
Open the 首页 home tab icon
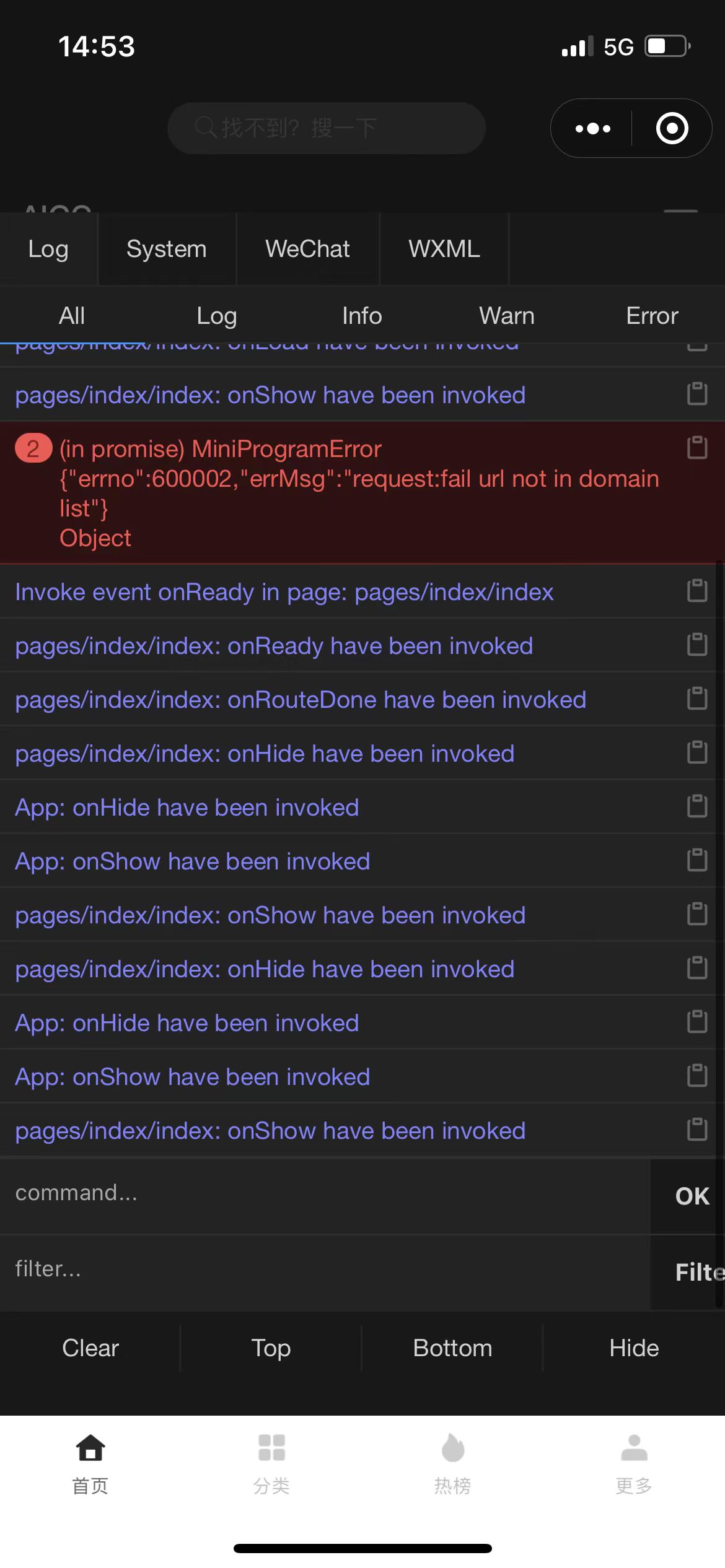(x=90, y=1448)
